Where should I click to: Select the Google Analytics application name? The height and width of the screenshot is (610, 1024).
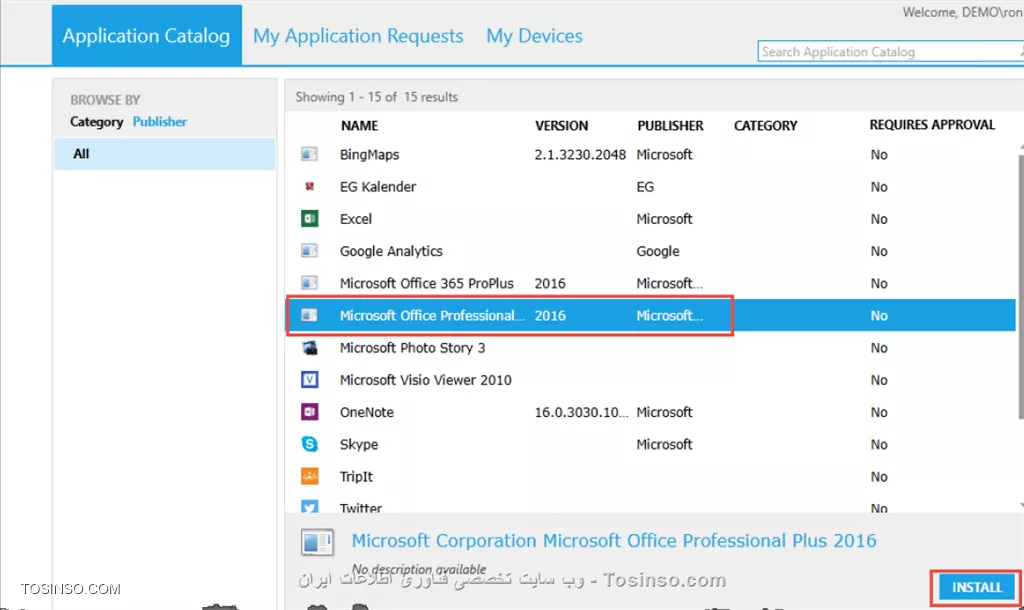391,251
